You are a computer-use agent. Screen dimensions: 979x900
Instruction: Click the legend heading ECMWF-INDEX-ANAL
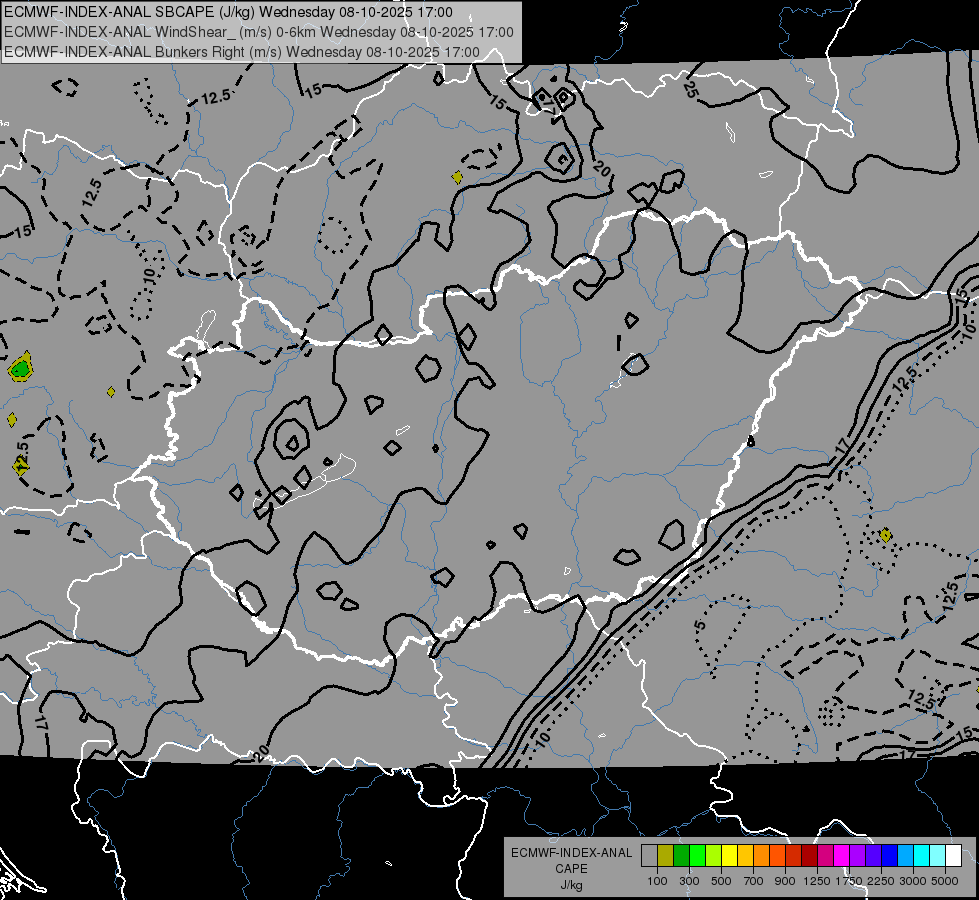click(571, 853)
